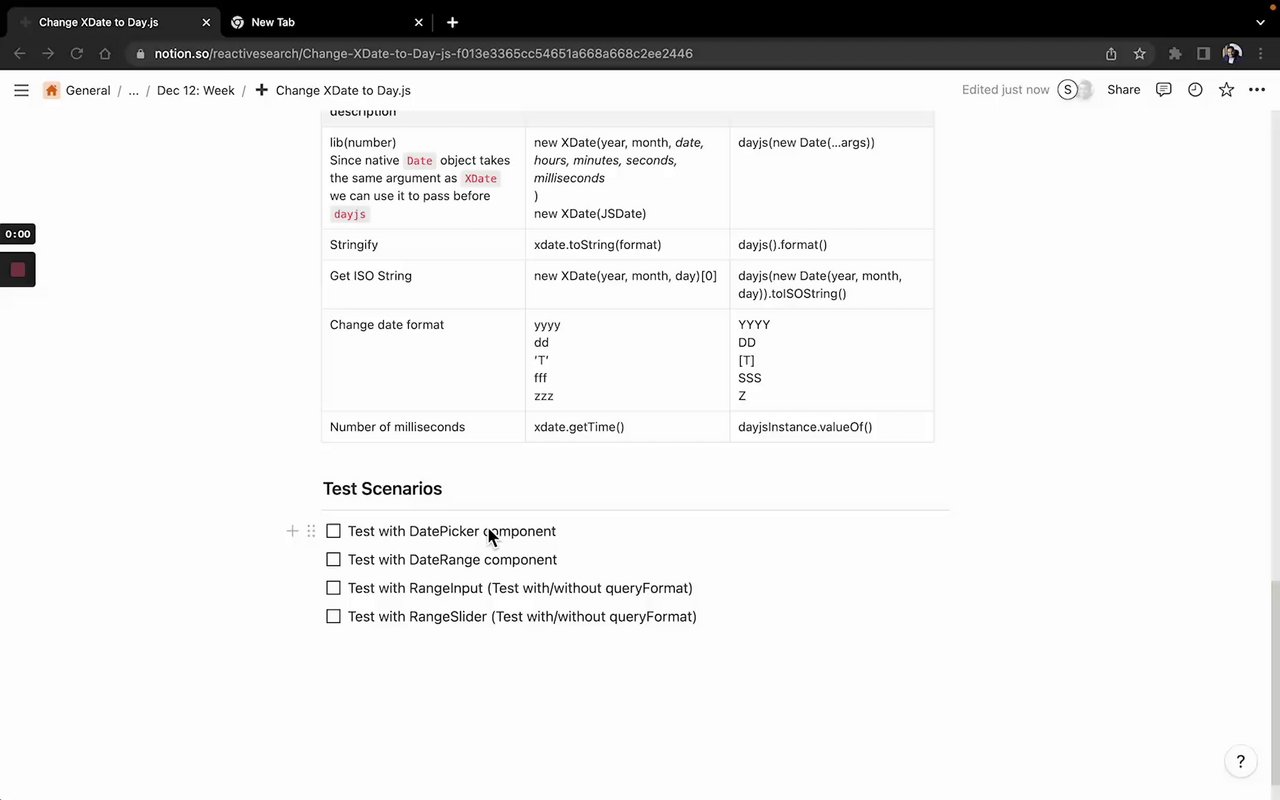Screen dimensions: 1280x800
Task: Click the dayjs().format() cell
Action: click(x=832, y=245)
